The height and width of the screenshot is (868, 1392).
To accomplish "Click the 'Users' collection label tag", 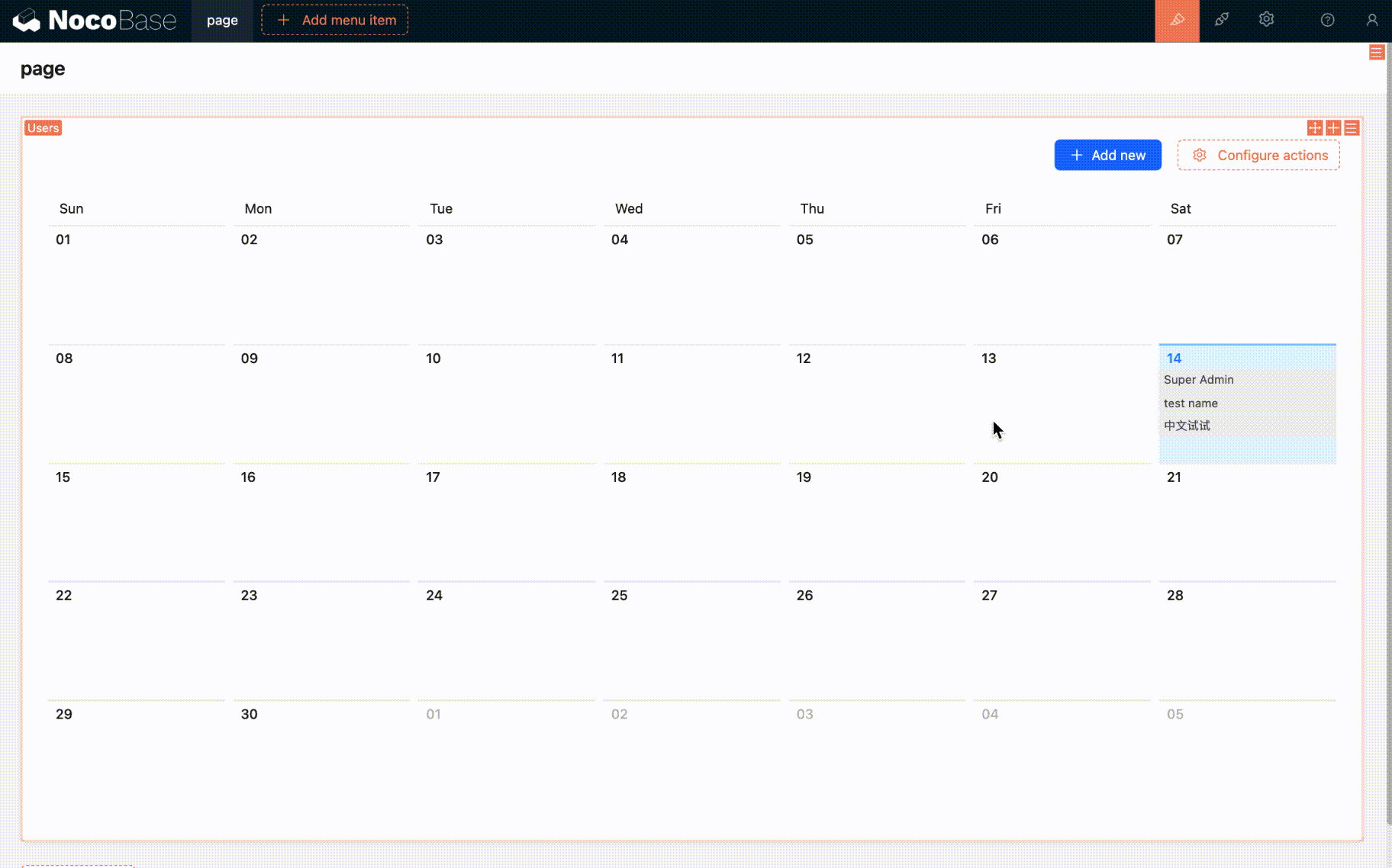I will coord(43,128).
